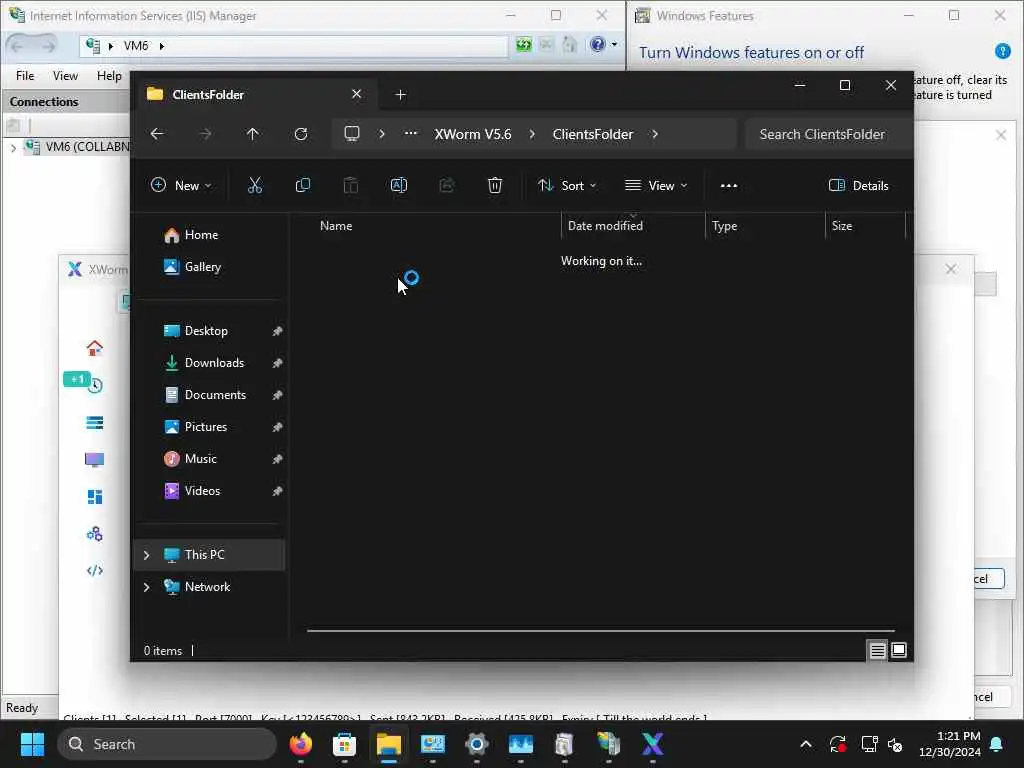Click the XWorm code brackets icon in sidebar
The image size is (1024, 768).
coord(95,571)
